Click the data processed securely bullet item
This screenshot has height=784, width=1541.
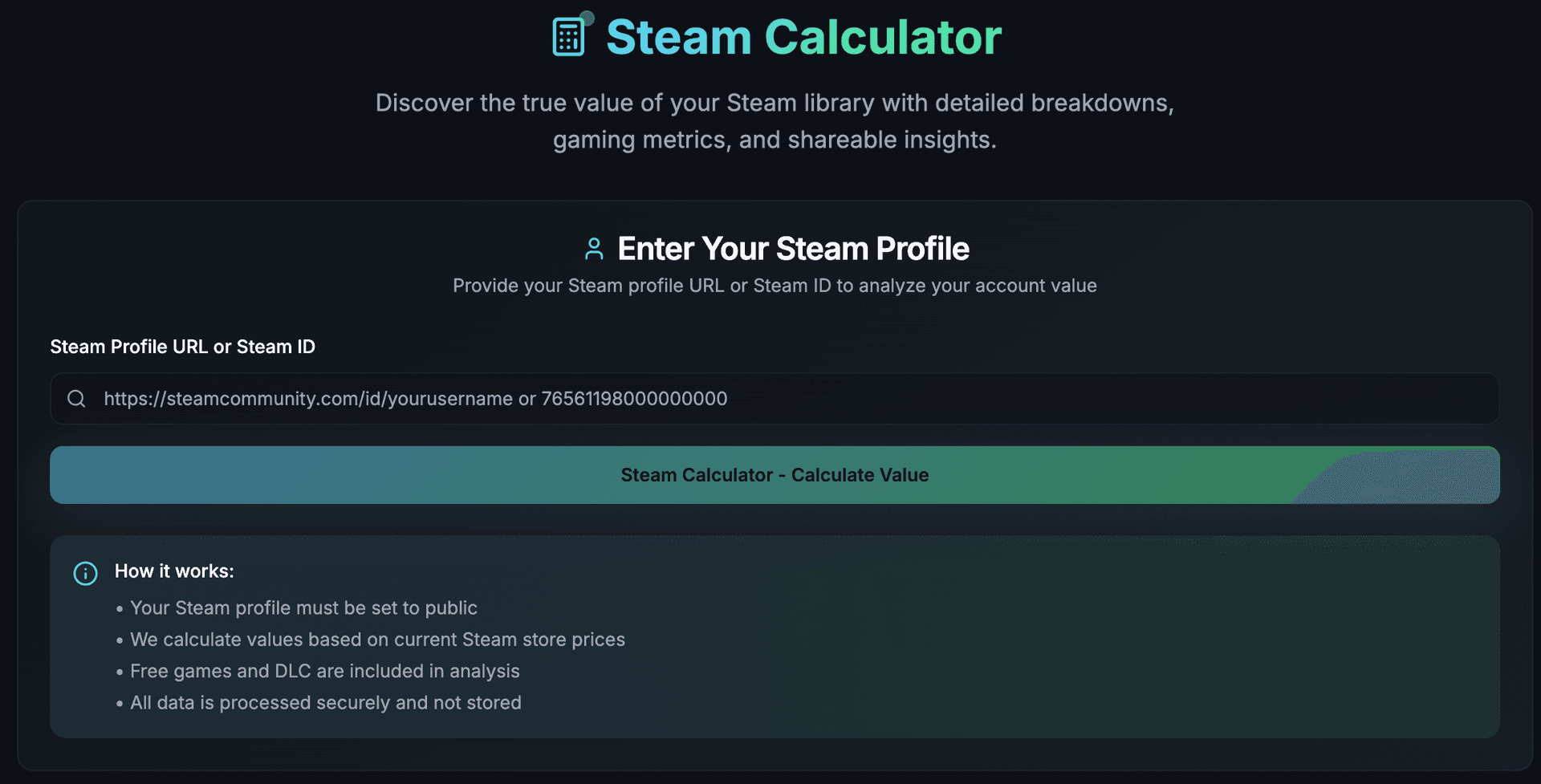(x=325, y=702)
